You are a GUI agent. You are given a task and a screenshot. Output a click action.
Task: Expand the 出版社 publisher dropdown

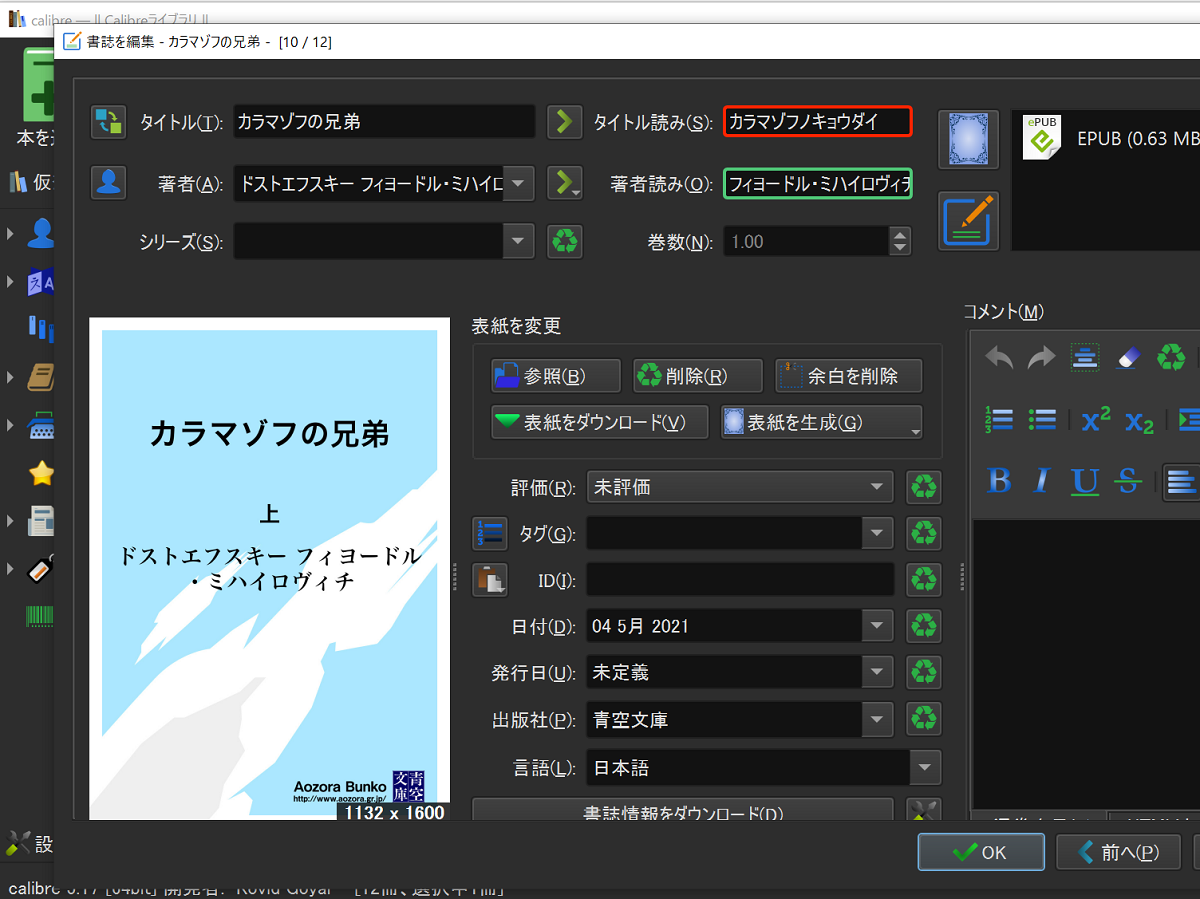[877, 719]
